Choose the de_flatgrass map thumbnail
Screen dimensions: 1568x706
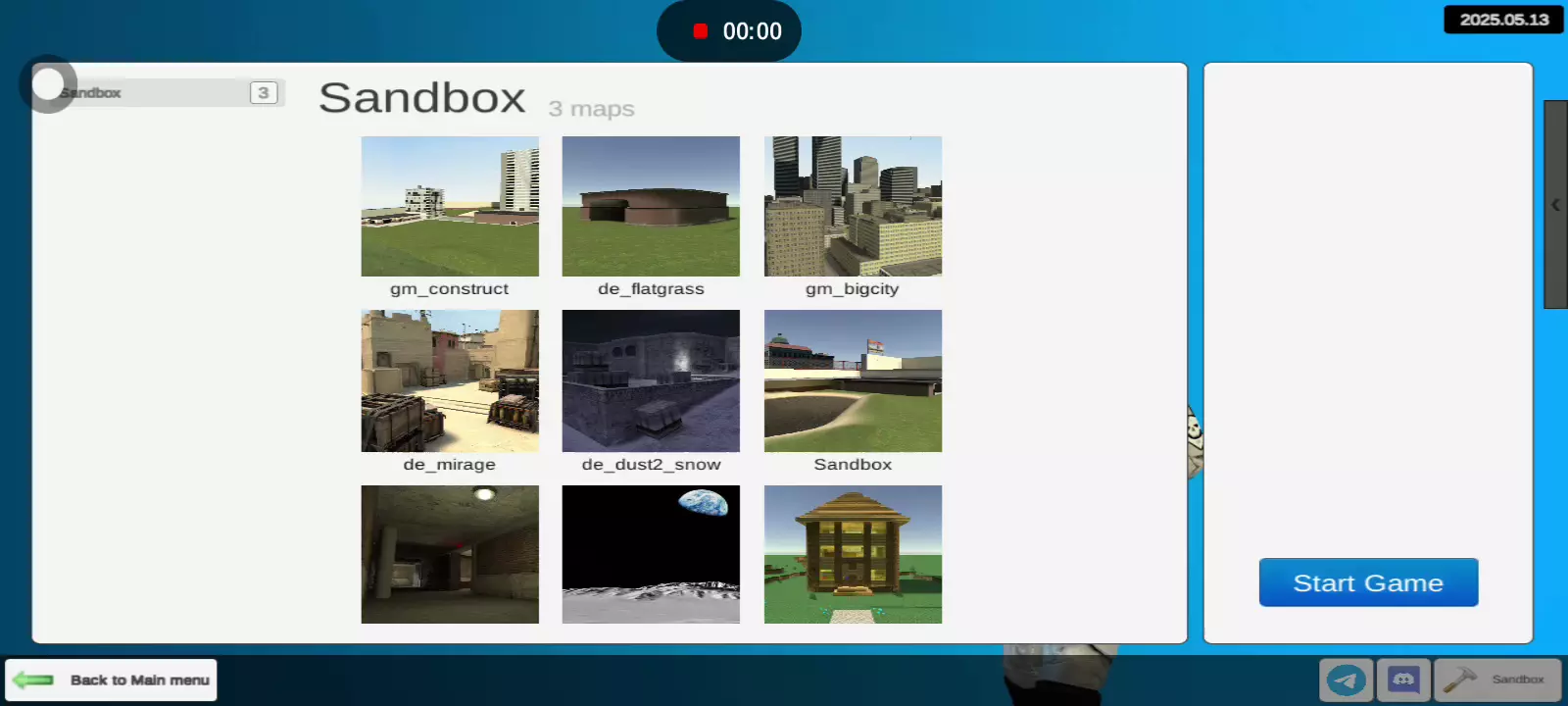(x=651, y=206)
